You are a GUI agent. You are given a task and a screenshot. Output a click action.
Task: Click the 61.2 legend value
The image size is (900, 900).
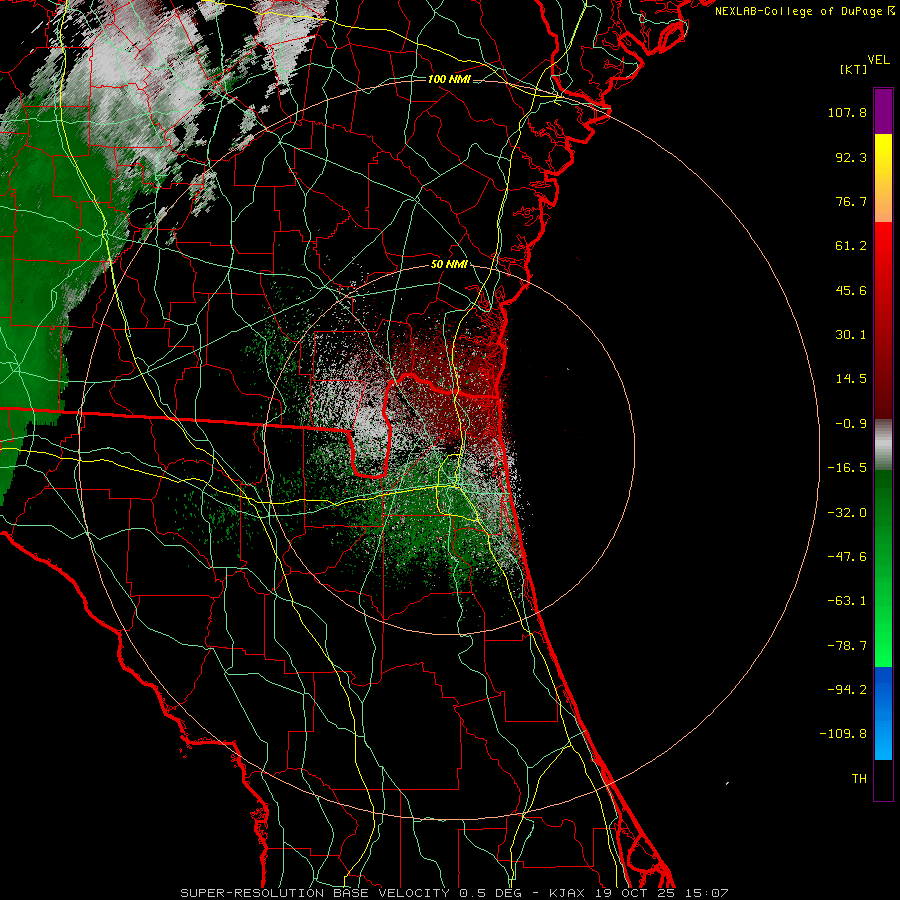pyautogui.click(x=851, y=246)
